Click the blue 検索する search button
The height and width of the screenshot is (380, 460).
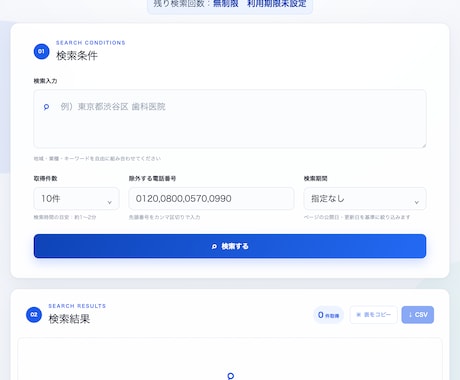point(230,246)
